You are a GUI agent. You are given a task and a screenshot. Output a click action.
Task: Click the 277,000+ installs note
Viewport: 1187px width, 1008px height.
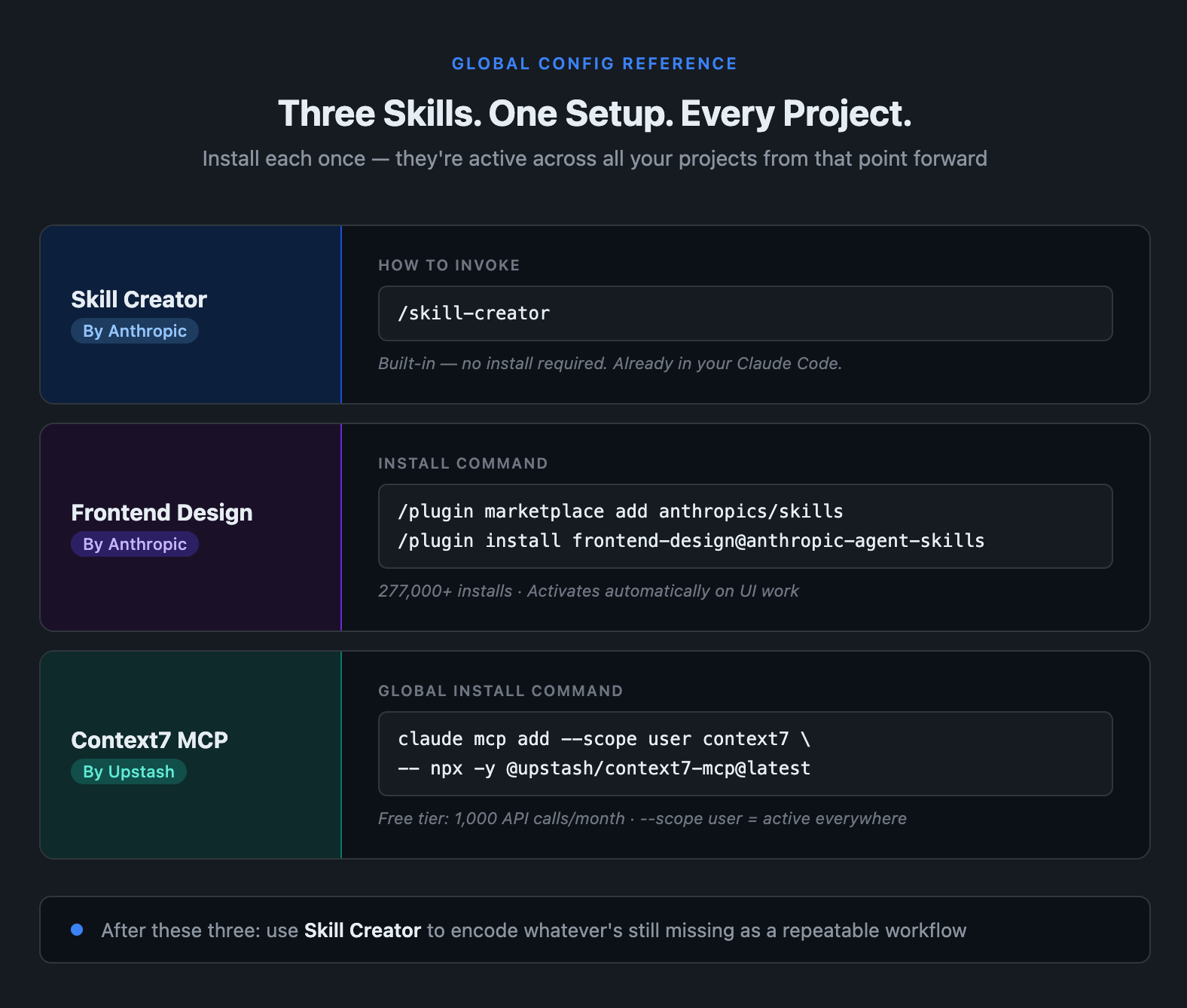445,591
